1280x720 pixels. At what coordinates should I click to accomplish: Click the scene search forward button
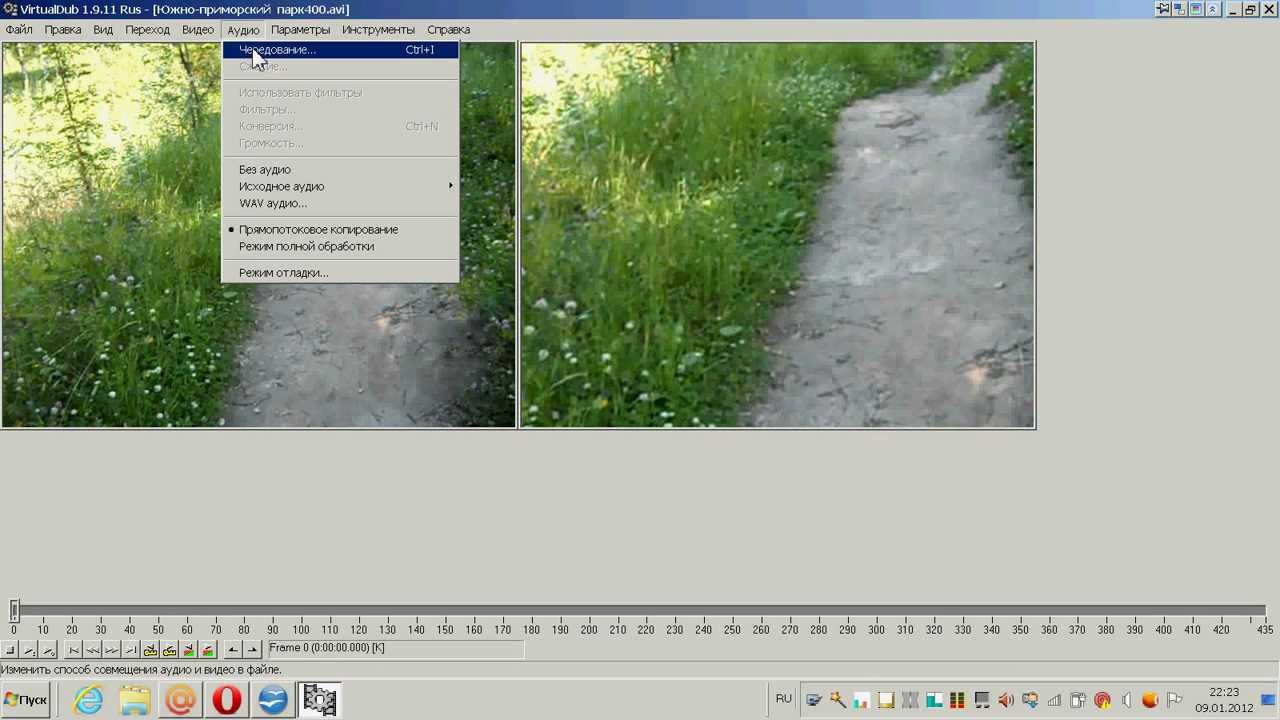[x=207, y=650]
